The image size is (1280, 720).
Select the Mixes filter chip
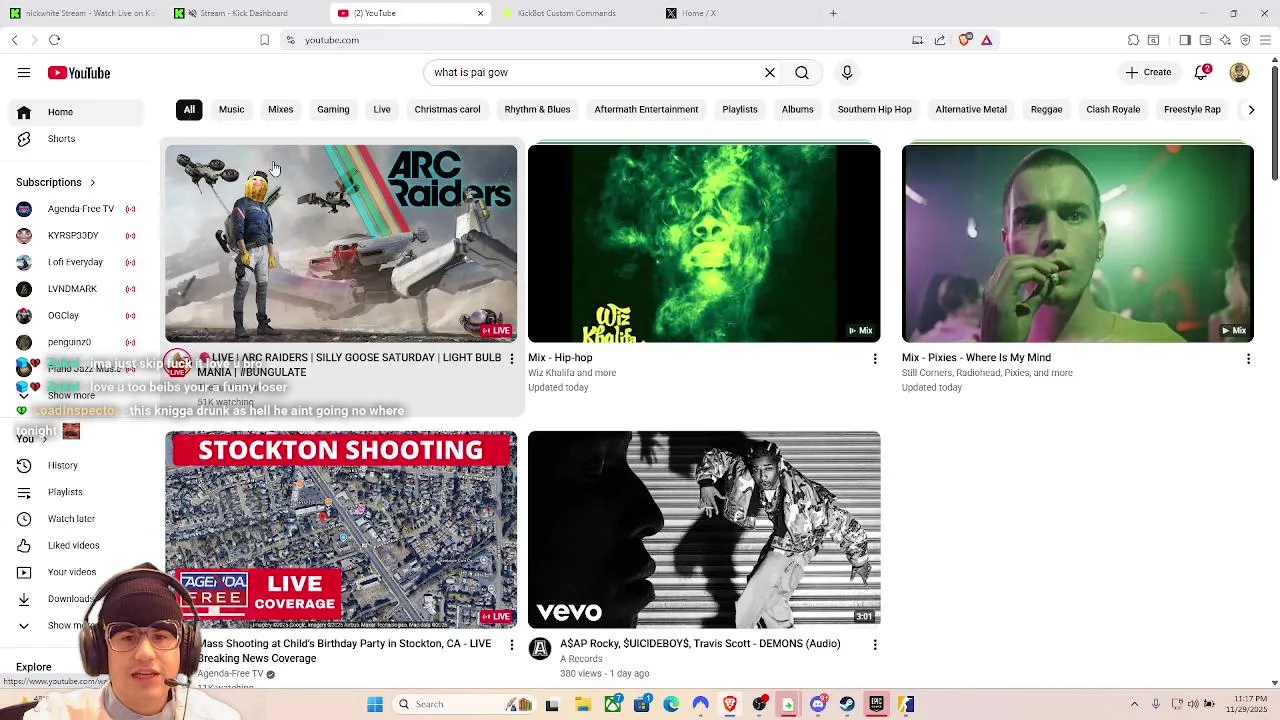[x=280, y=110]
